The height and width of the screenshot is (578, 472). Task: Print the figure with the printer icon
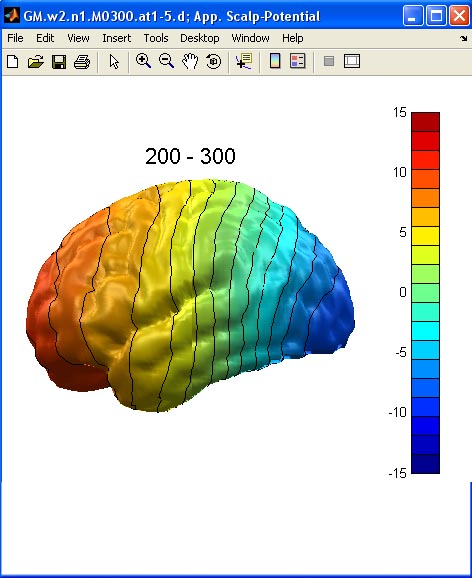click(x=82, y=61)
